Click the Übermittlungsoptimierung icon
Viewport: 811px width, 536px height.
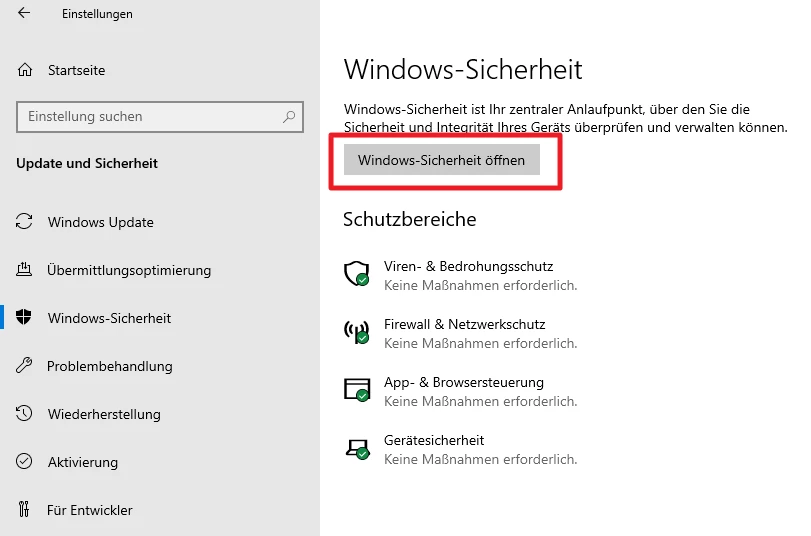click(x=26, y=270)
